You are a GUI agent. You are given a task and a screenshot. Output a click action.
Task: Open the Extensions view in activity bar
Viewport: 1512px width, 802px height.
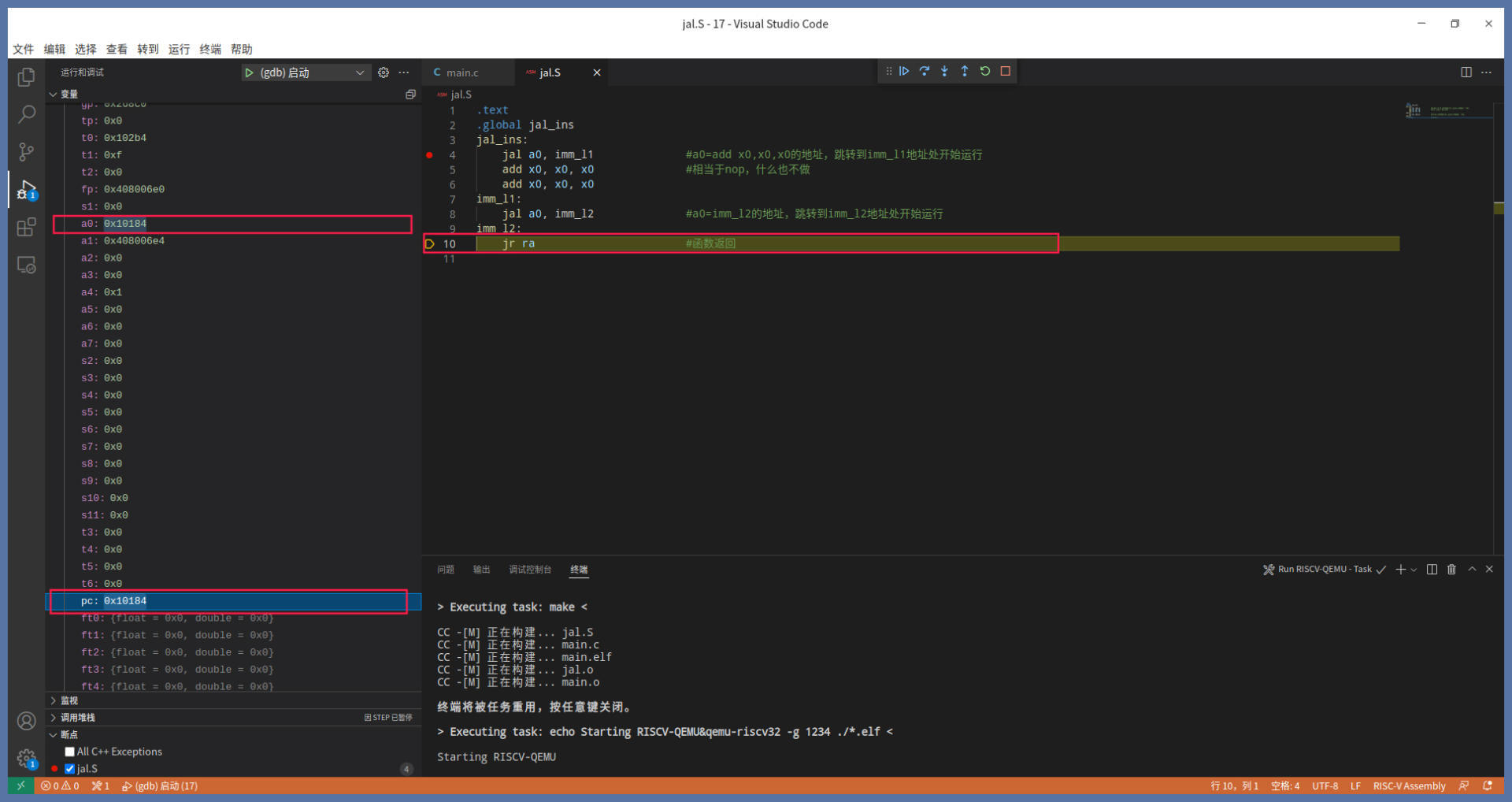tap(26, 228)
